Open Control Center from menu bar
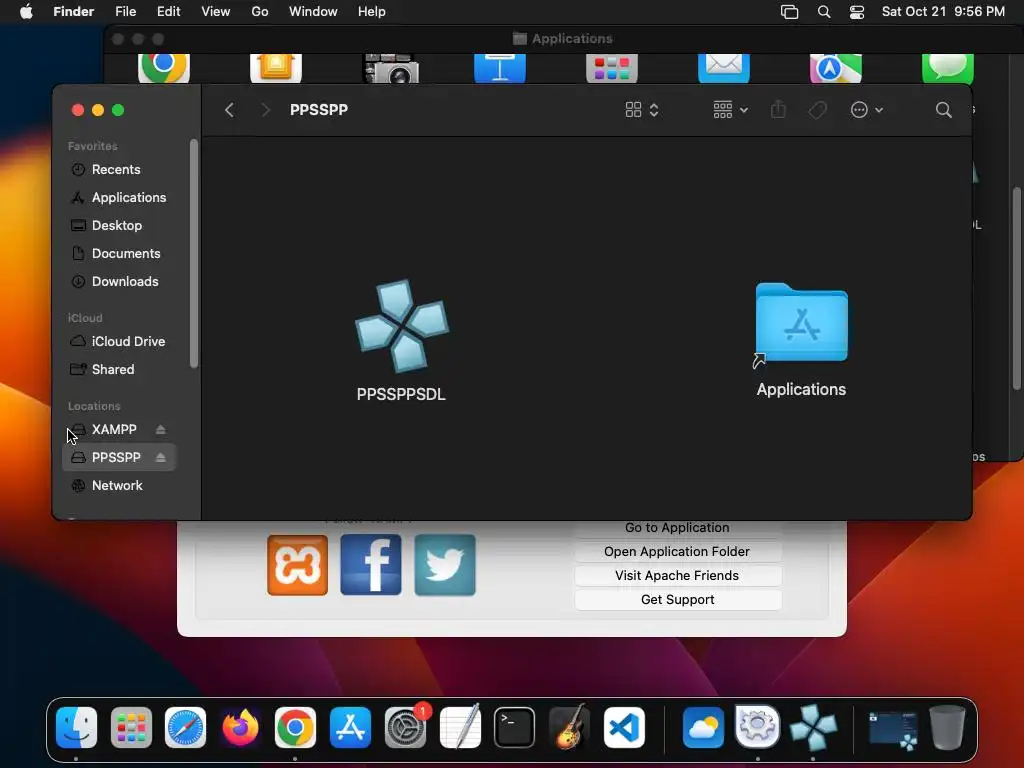Viewport: 1024px width, 768px height. pos(857,12)
